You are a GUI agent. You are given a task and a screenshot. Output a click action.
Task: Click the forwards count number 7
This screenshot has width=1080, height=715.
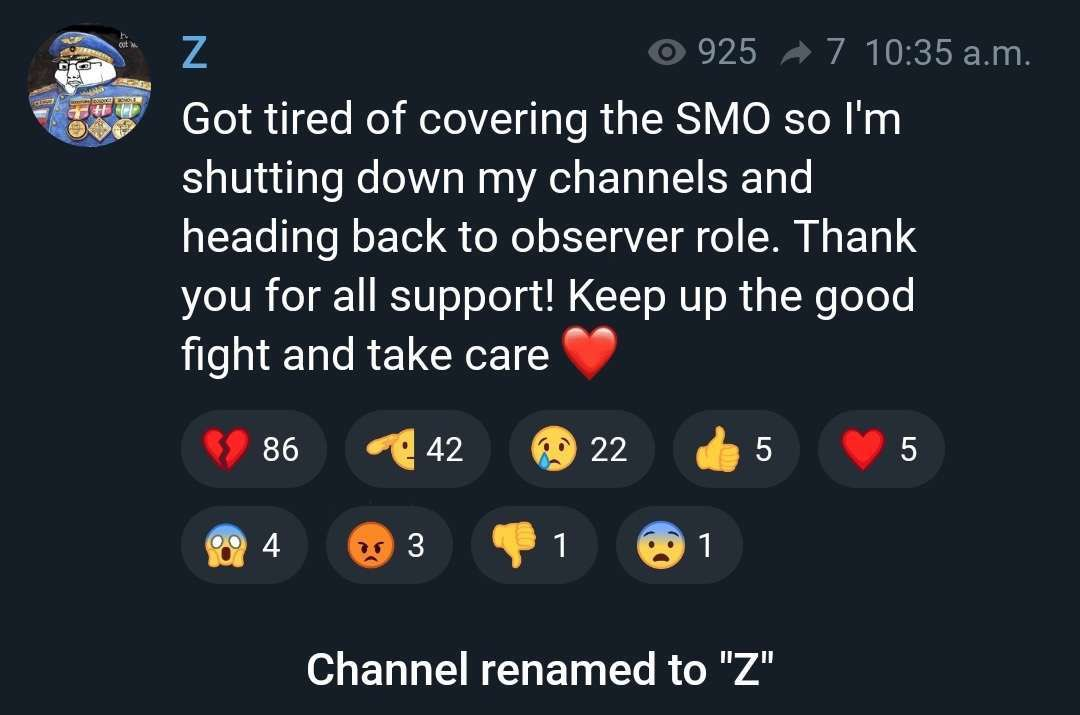pos(835,52)
